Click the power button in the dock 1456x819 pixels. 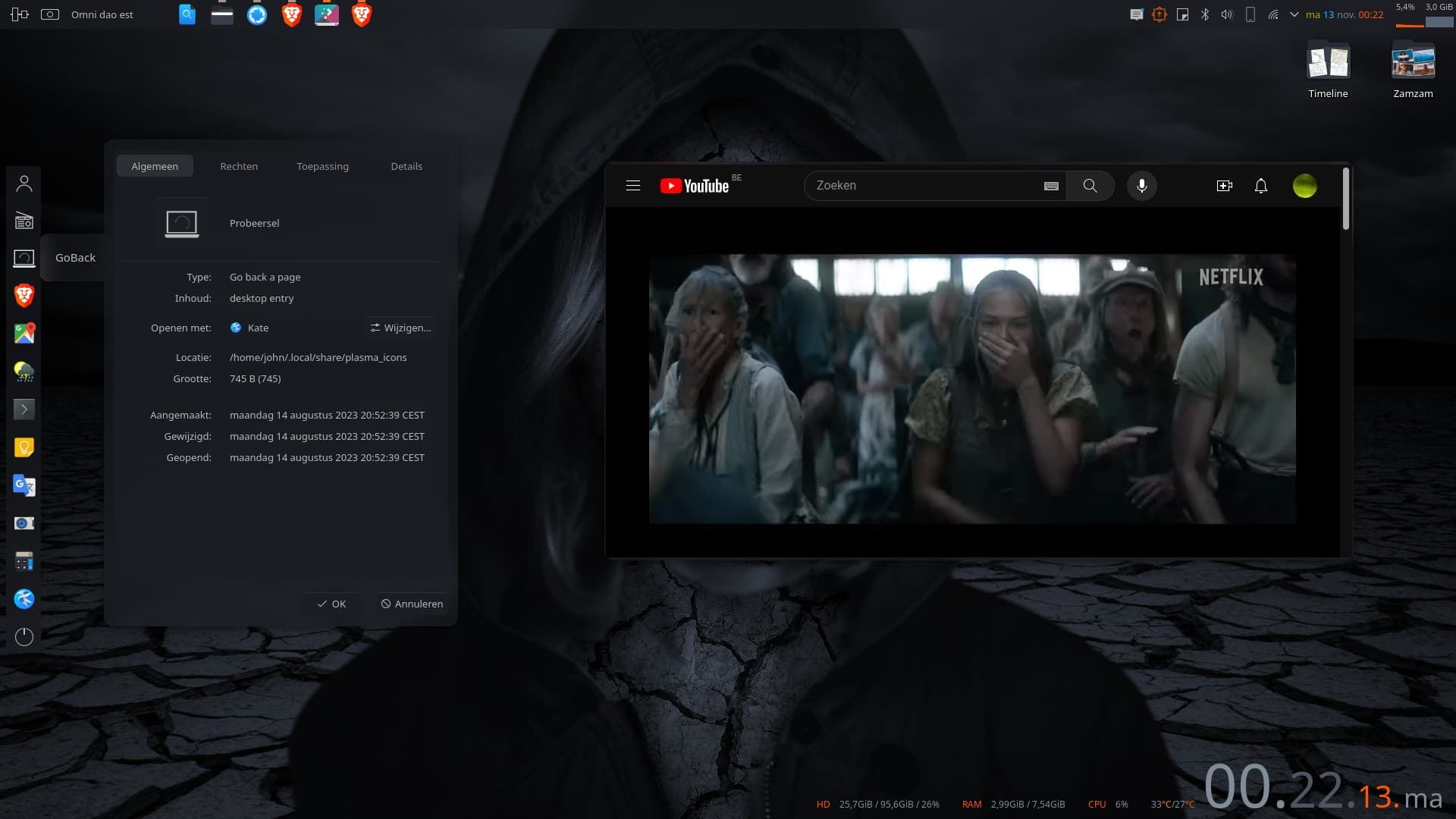pos(24,637)
